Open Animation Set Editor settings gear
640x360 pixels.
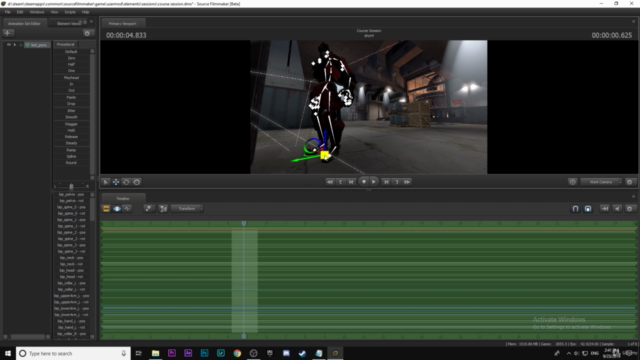tap(87, 33)
